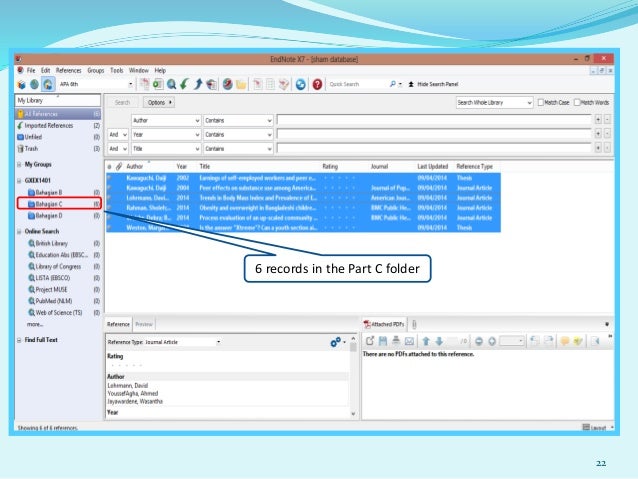Click Copy to Local Library toolbar icon
The image size is (638, 479).
click(144, 84)
